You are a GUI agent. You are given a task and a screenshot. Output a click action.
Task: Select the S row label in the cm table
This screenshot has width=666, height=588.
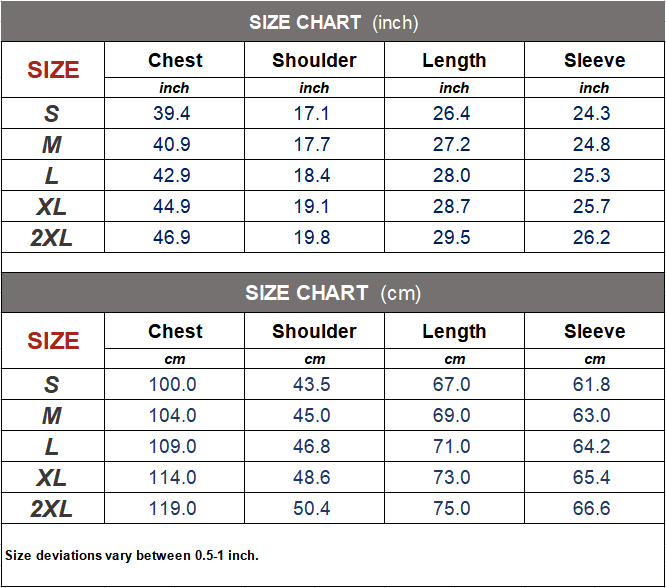52,385
